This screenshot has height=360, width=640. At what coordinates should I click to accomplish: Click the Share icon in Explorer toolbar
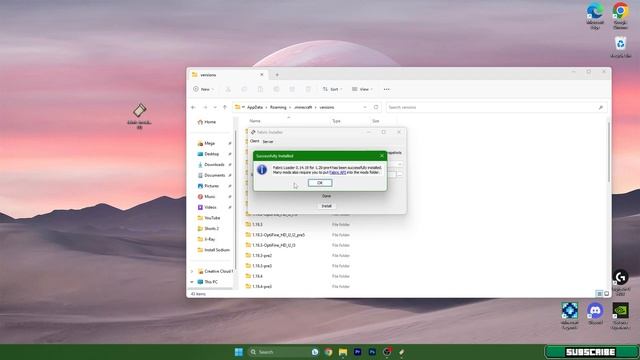292,89
